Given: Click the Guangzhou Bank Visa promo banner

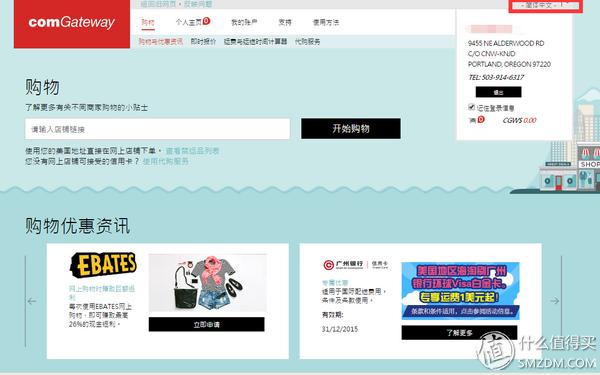Looking at the screenshot, I should click(x=460, y=291).
